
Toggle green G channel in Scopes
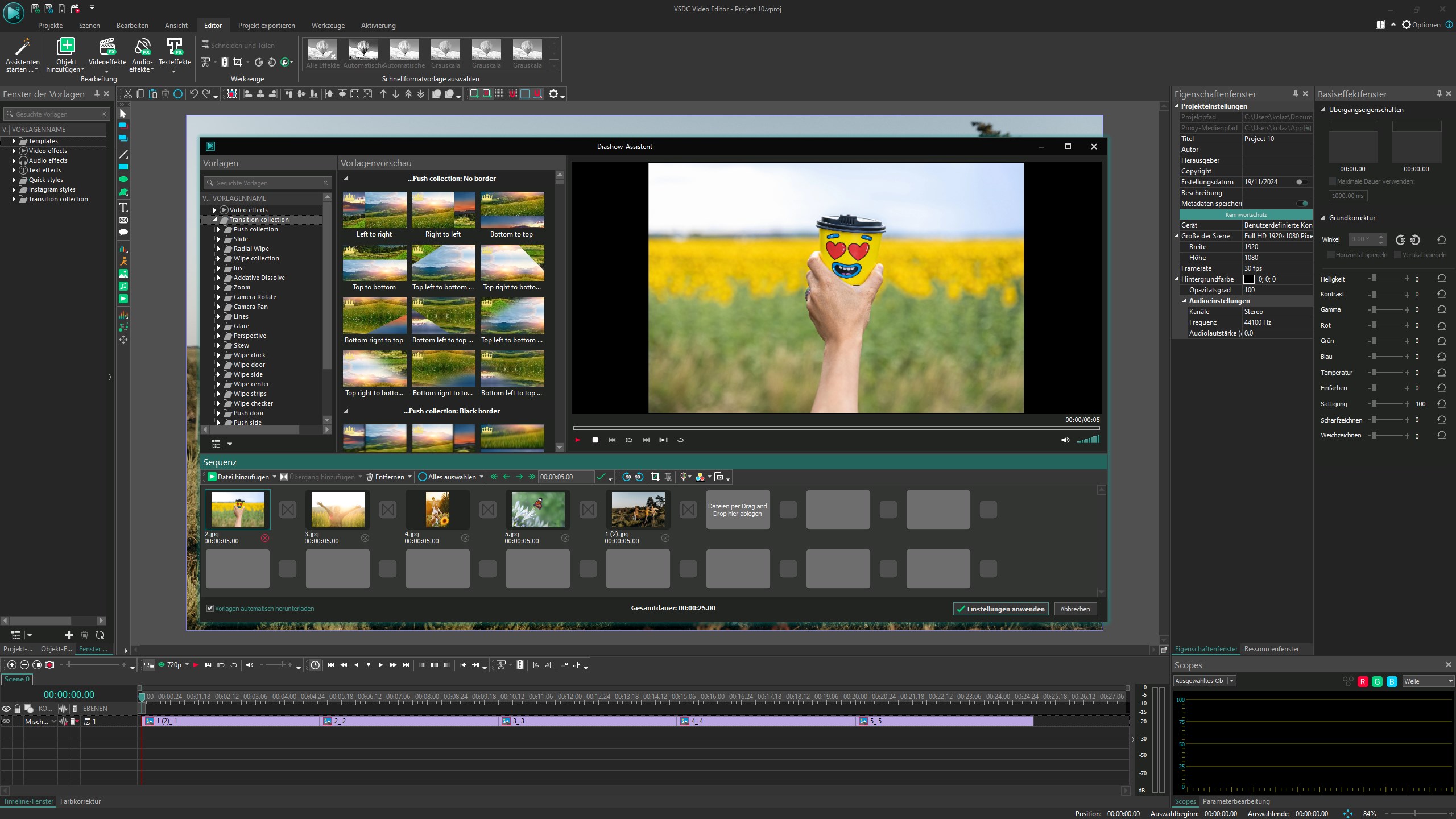point(1377,681)
